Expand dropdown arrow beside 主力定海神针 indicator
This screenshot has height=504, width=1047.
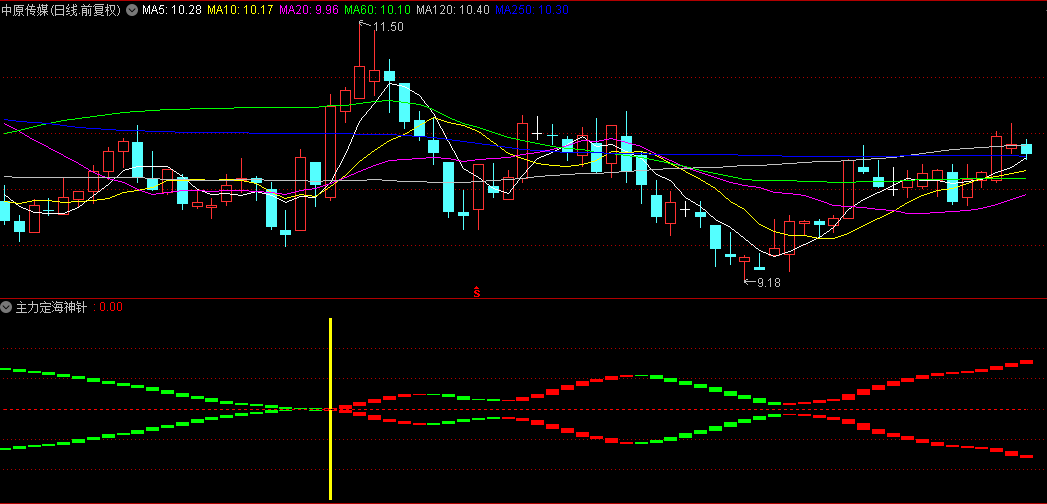(x=7, y=307)
